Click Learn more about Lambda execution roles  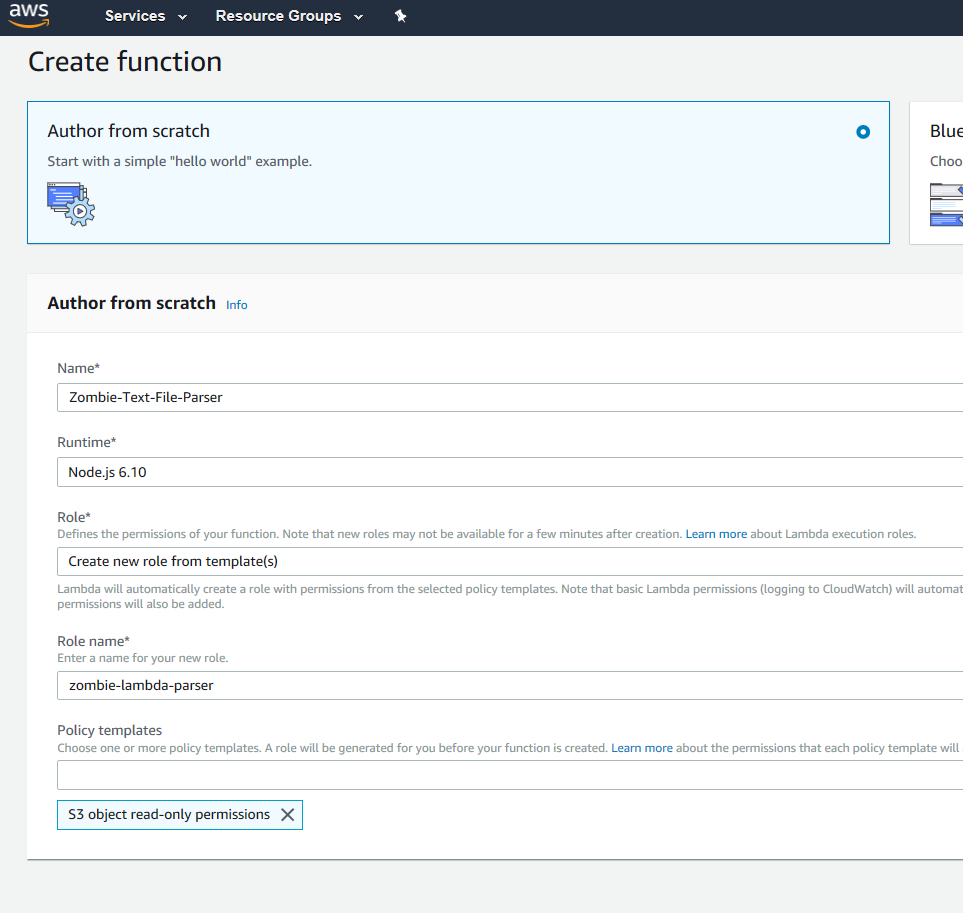716,534
